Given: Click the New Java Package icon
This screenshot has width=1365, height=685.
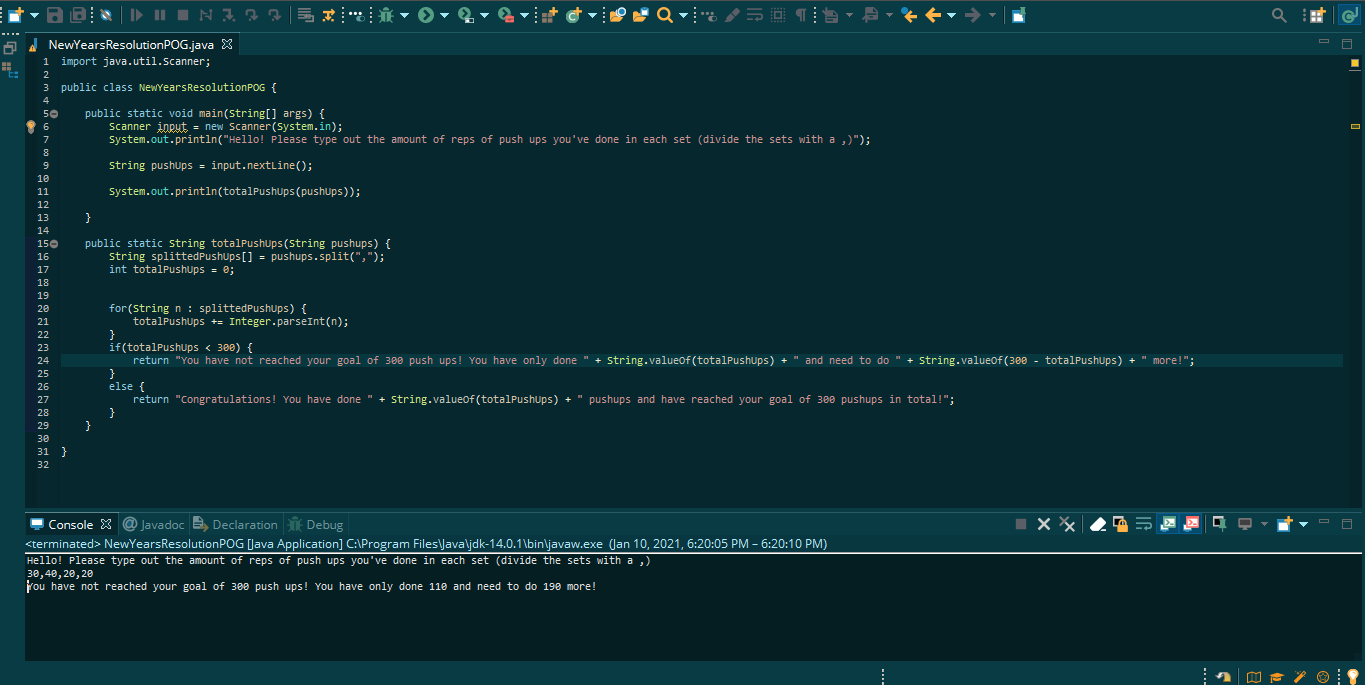Looking at the screenshot, I should [x=549, y=15].
